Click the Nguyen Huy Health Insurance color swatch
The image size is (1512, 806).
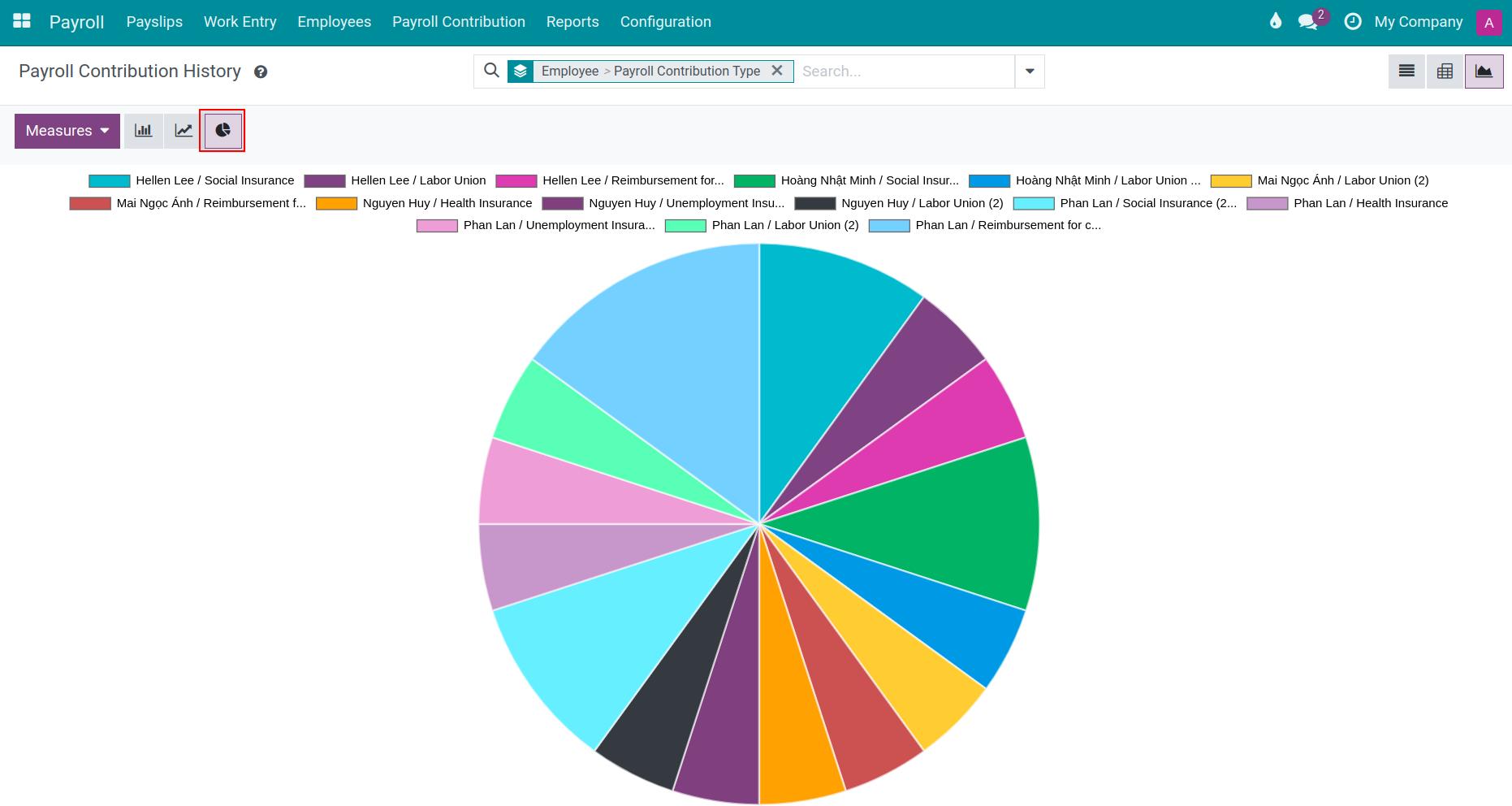click(x=336, y=203)
